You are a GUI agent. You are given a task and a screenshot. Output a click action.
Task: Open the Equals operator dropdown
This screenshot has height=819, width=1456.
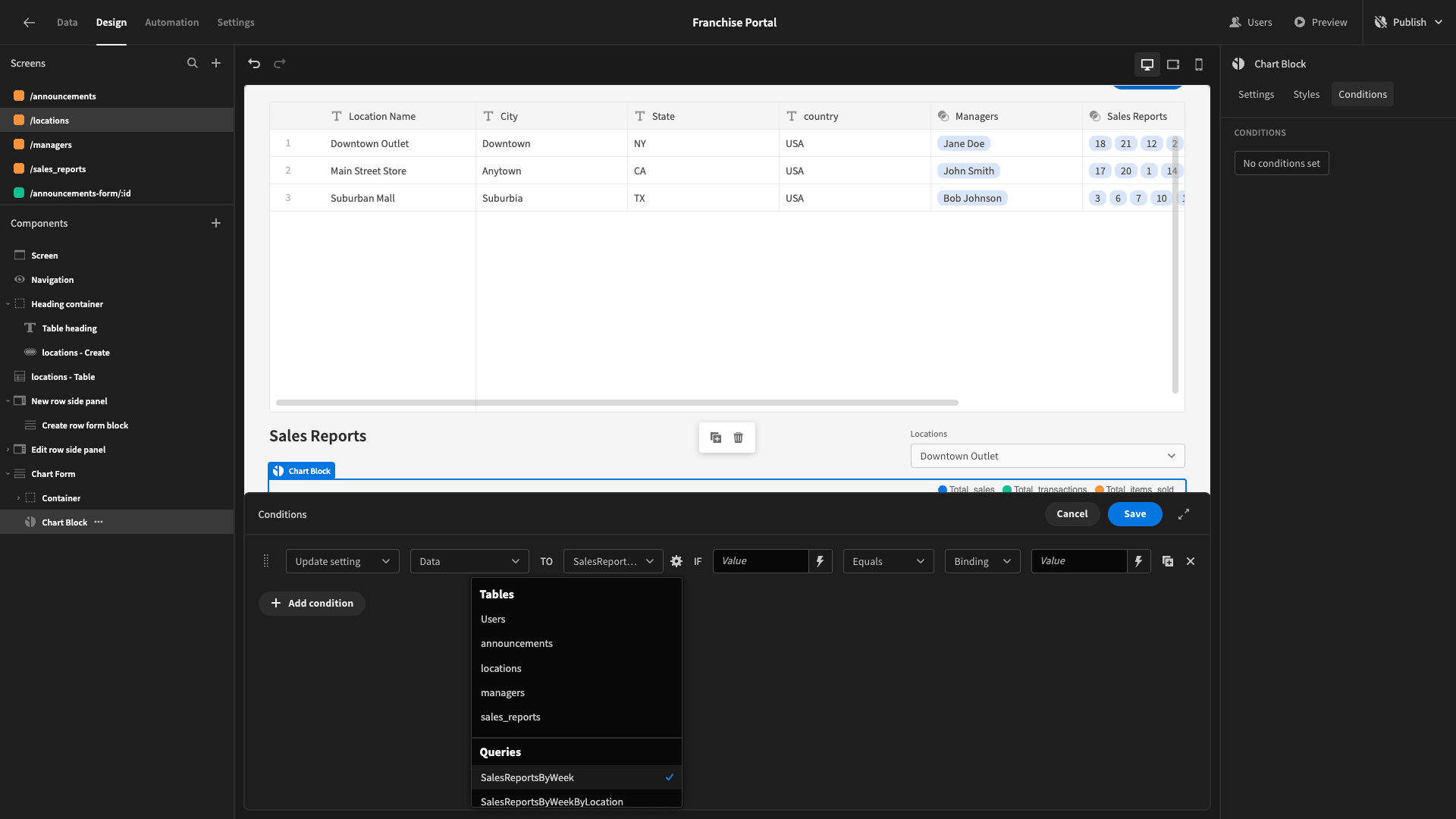[888, 561]
